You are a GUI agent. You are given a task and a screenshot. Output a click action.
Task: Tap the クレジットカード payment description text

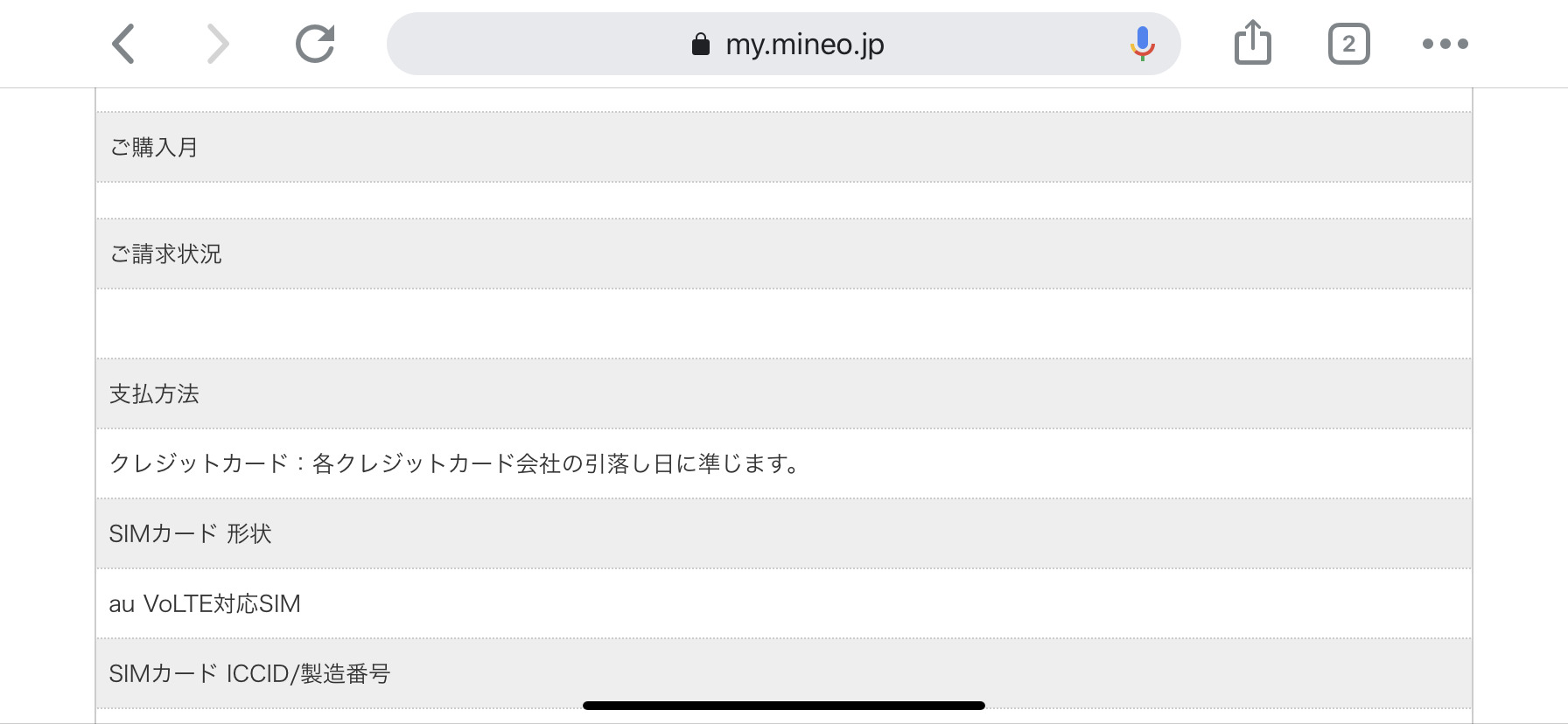455,463
